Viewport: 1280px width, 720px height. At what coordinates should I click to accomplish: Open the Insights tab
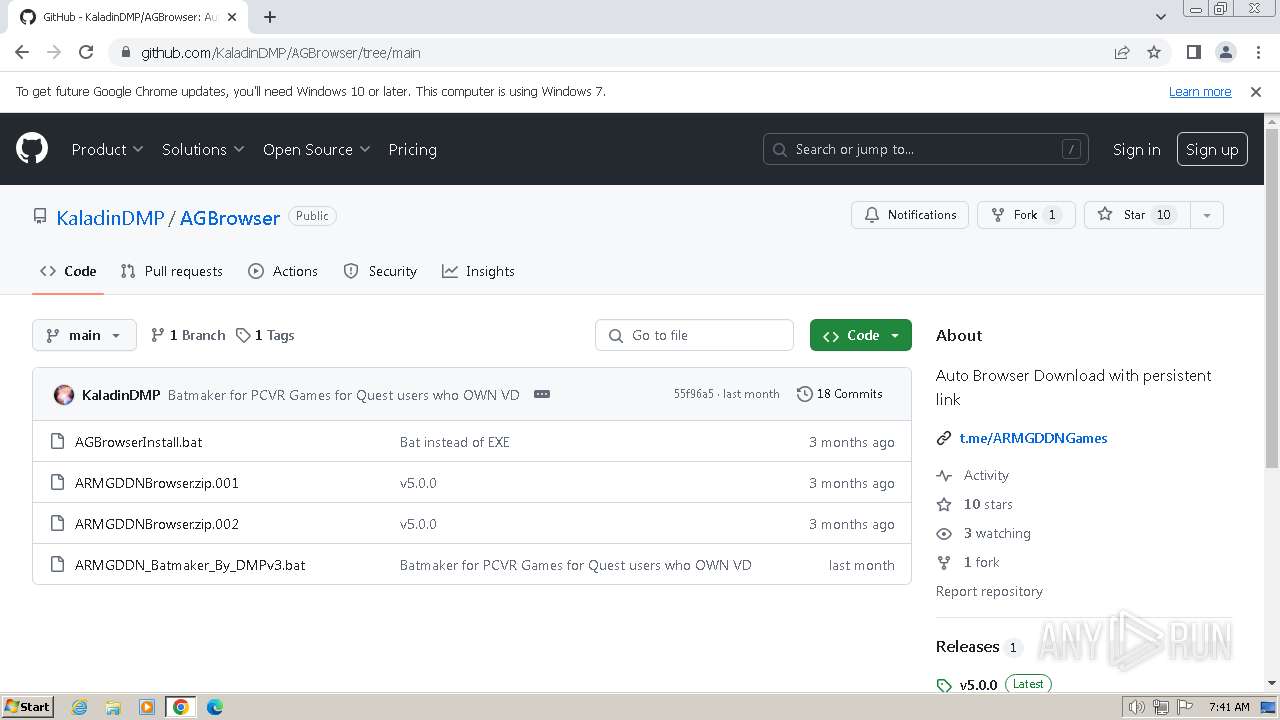pyautogui.click(x=478, y=271)
